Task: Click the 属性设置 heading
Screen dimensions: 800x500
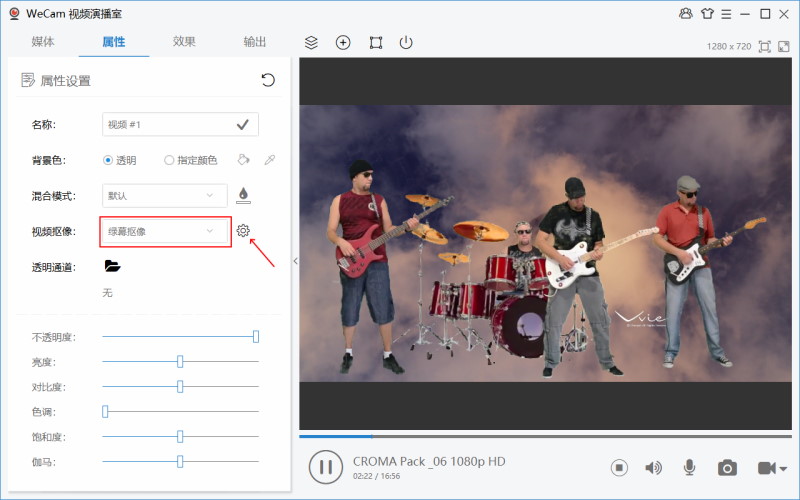Action: pyautogui.click(x=65, y=81)
